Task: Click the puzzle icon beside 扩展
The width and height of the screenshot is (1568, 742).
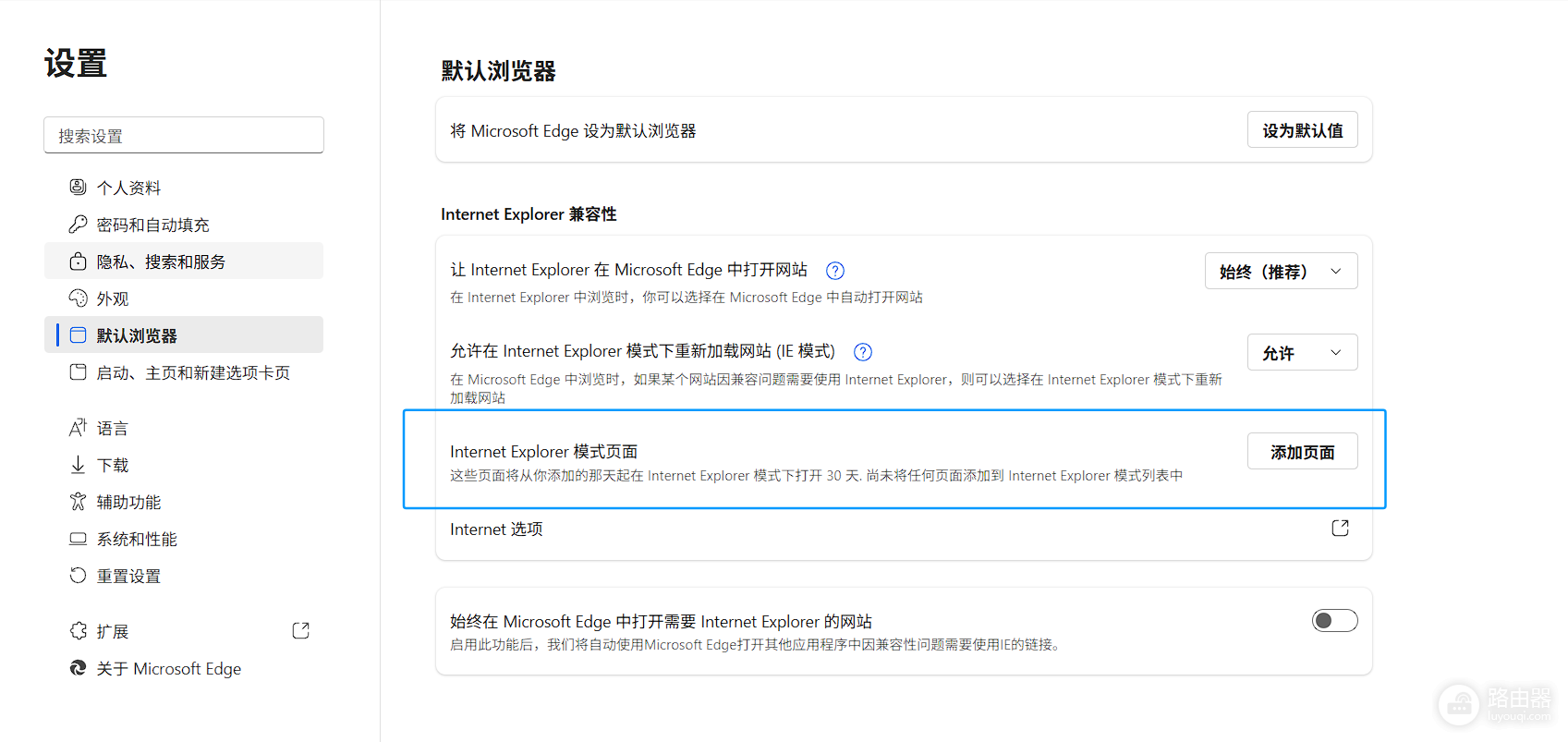Action: (78, 631)
